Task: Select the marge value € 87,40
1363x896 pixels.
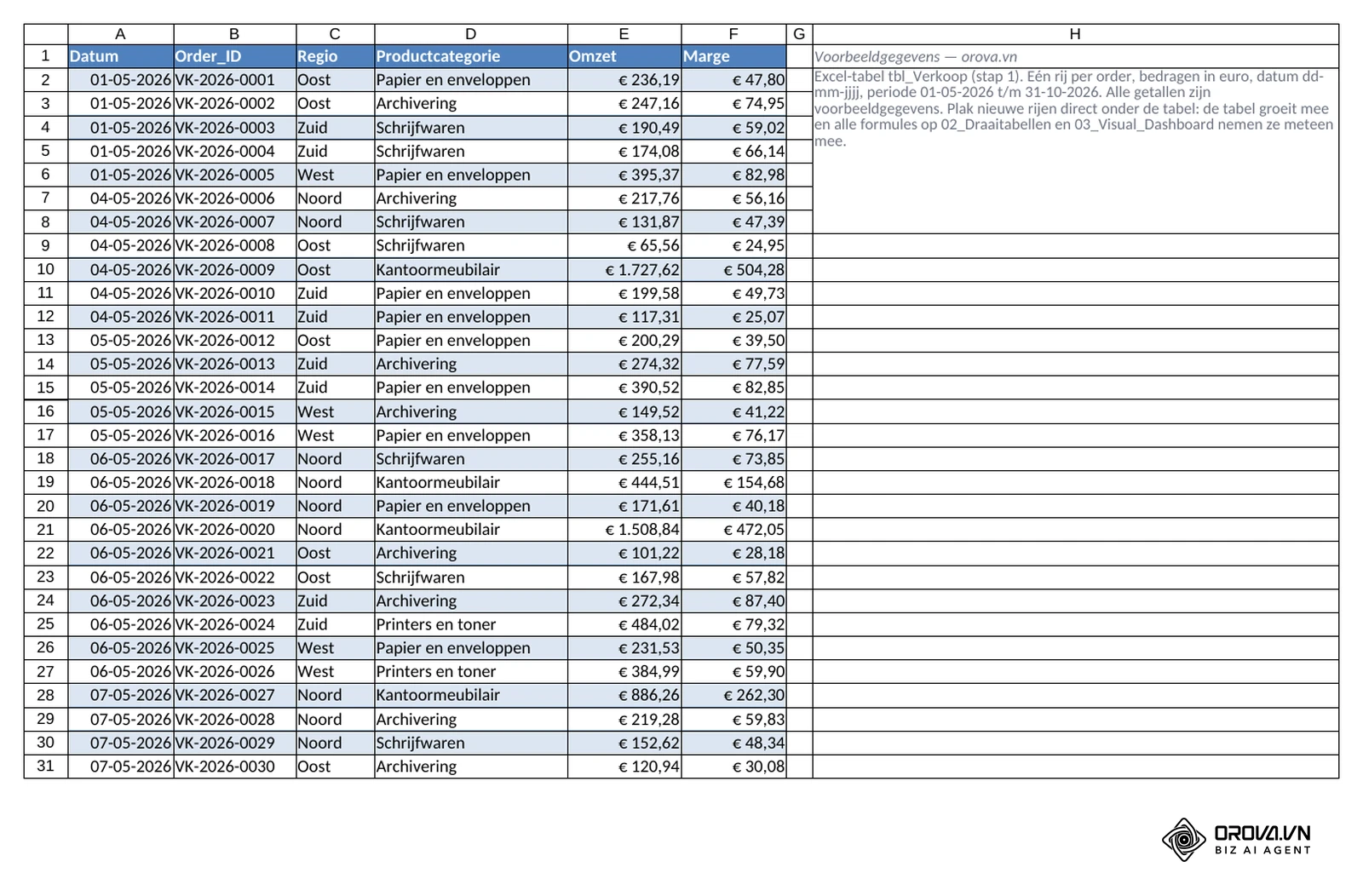Action: [733, 600]
